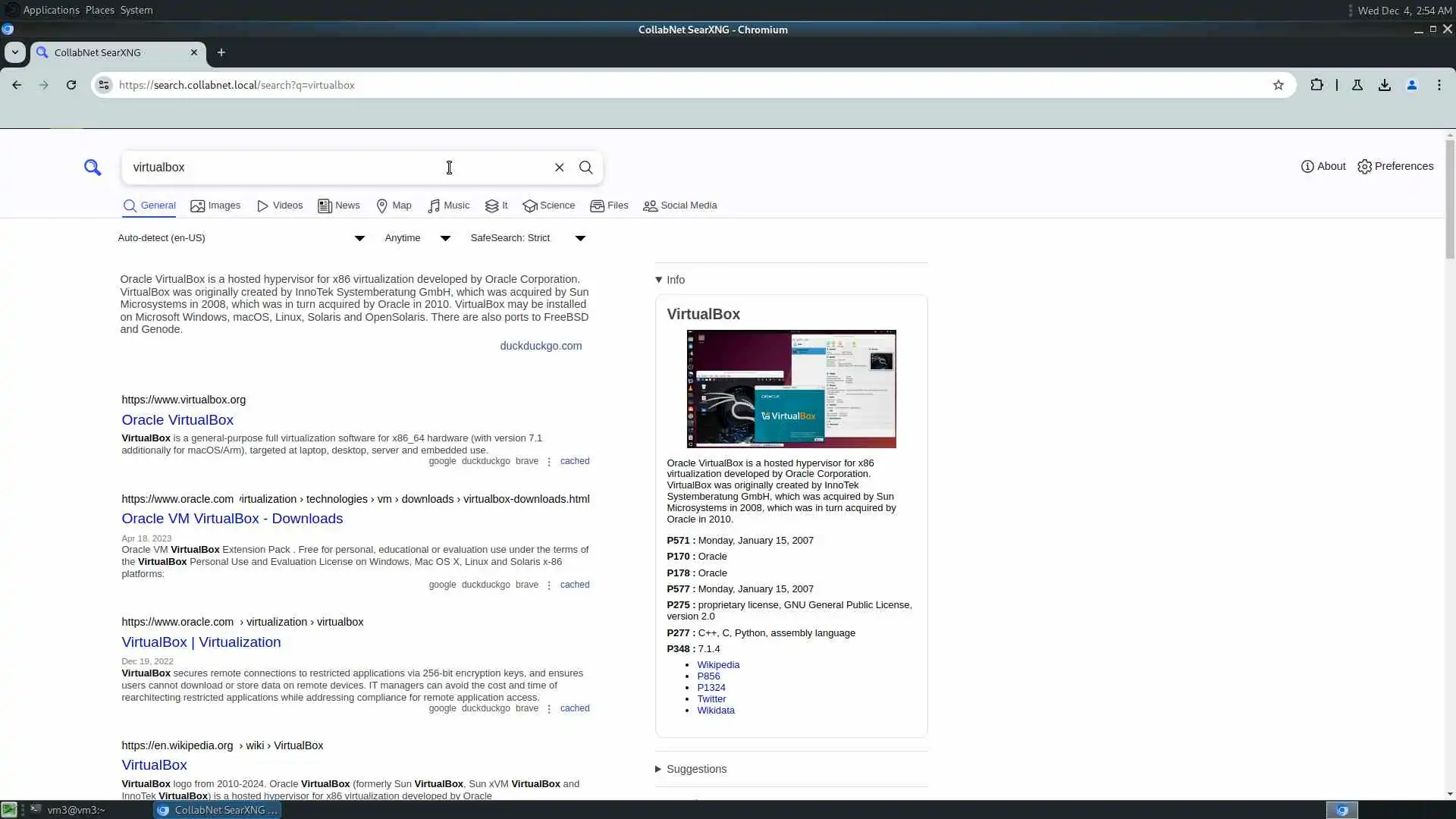Open Chromium extensions puzzle icon
The image size is (1456, 819).
click(x=1317, y=85)
